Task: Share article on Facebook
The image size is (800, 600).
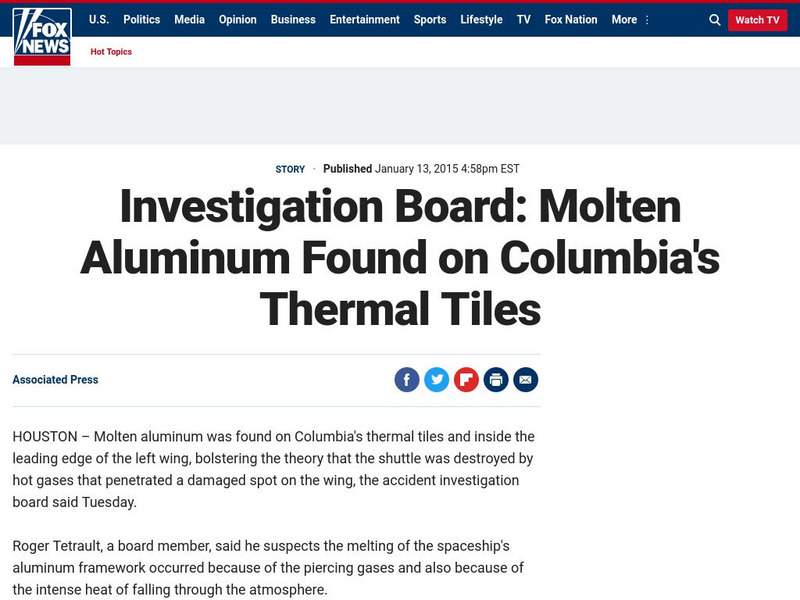Action: (407, 380)
